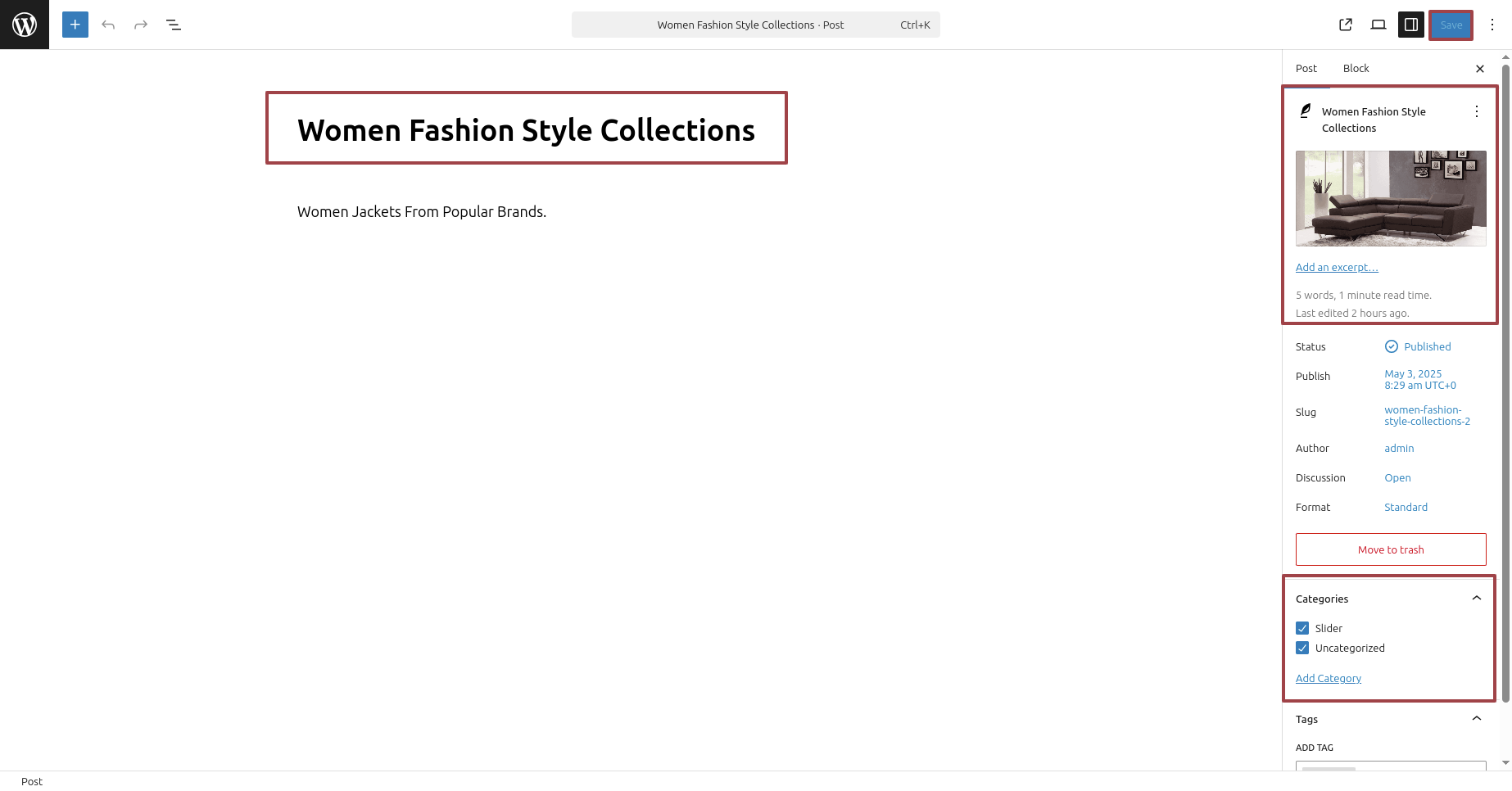This screenshot has width=1512, height=791.
Task: Collapse the Categories panel
Action: point(1477,599)
